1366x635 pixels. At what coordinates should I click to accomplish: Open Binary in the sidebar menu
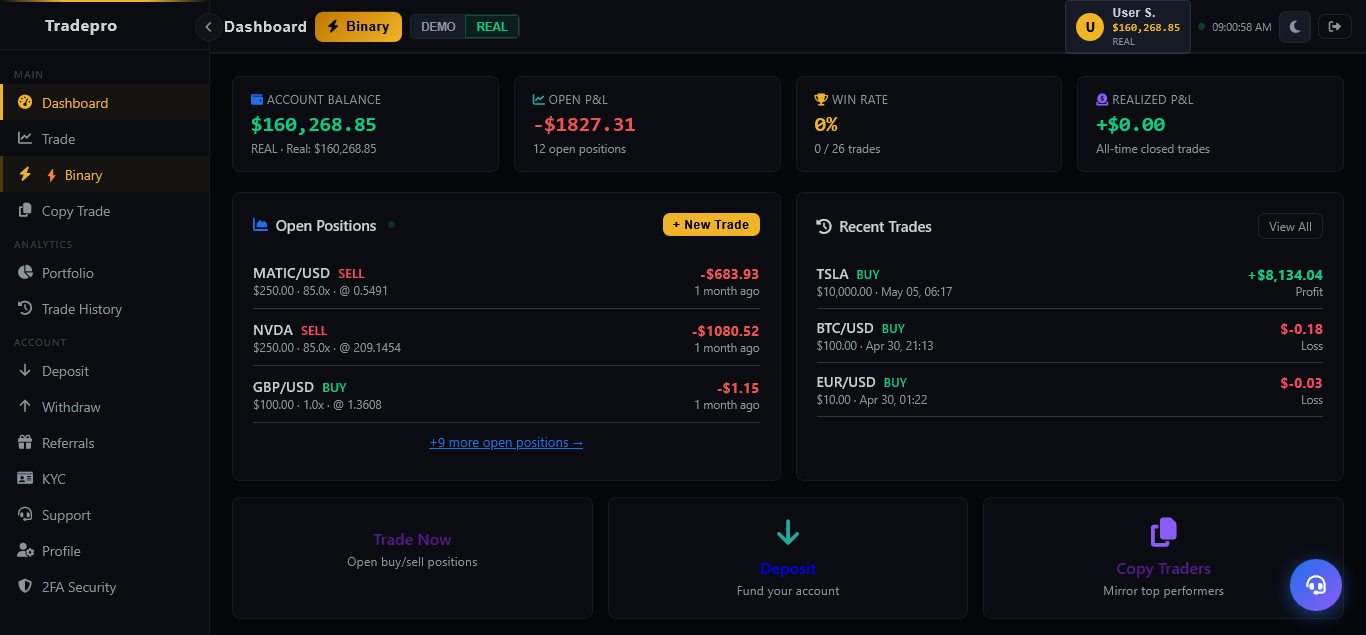pos(105,174)
